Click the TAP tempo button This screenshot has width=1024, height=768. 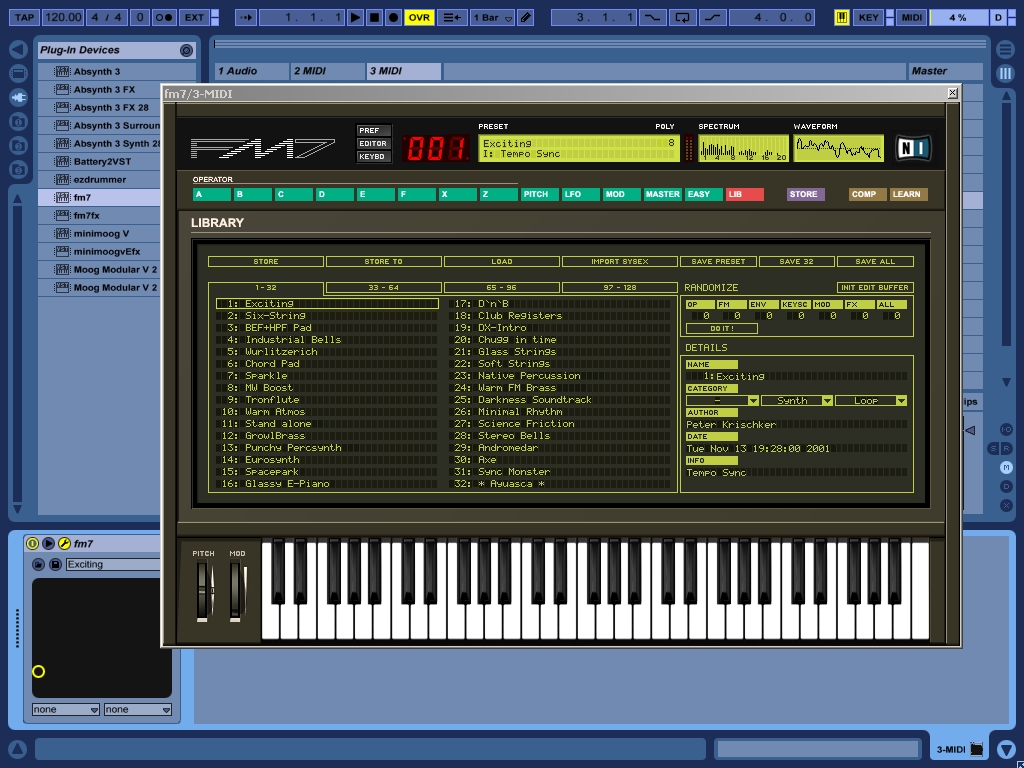click(25, 18)
